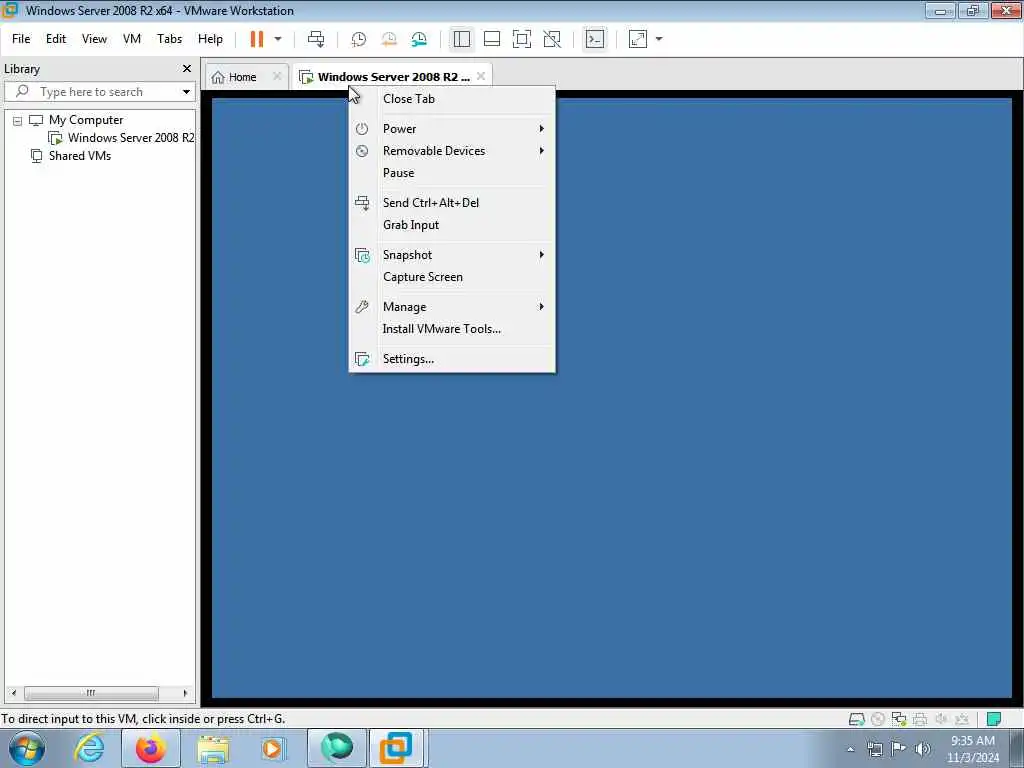The image size is (1024, 768).
Task: Open Firefox from the taskbar
Action: pyautogui.click(x=151, y=748)
